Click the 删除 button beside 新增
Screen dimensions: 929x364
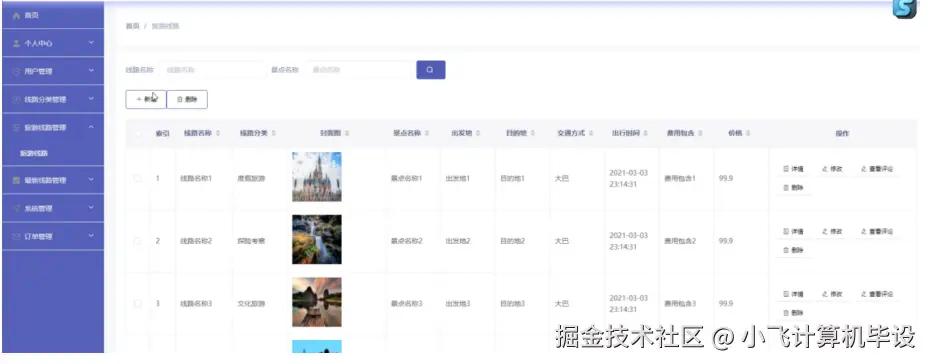pyautogui.click(x=187, y=100)
